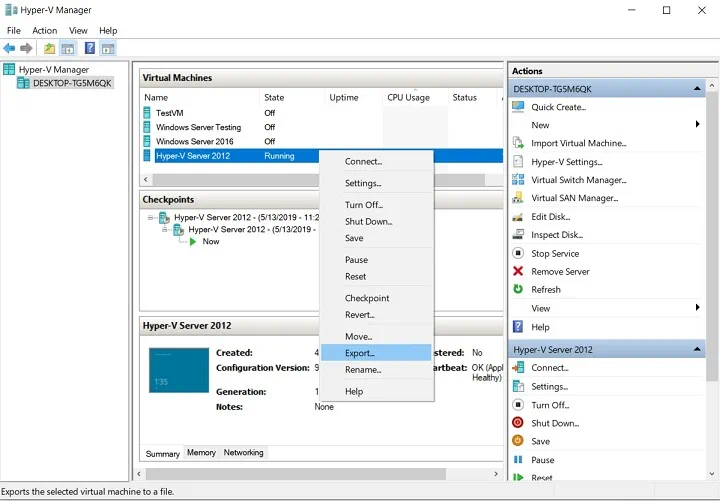Collapse the first Hyper-V Server 2012 checkpoint node

151,217
